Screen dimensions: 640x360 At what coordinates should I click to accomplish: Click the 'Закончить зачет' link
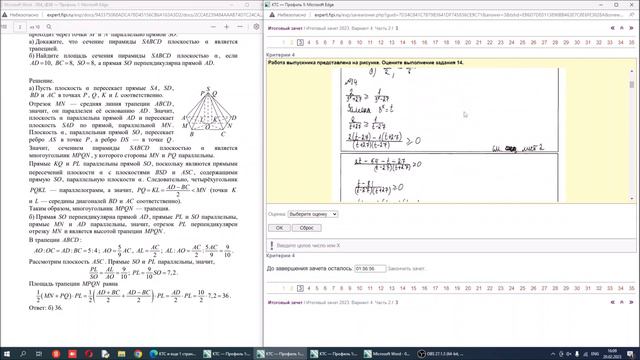click(x=407, y=269)
